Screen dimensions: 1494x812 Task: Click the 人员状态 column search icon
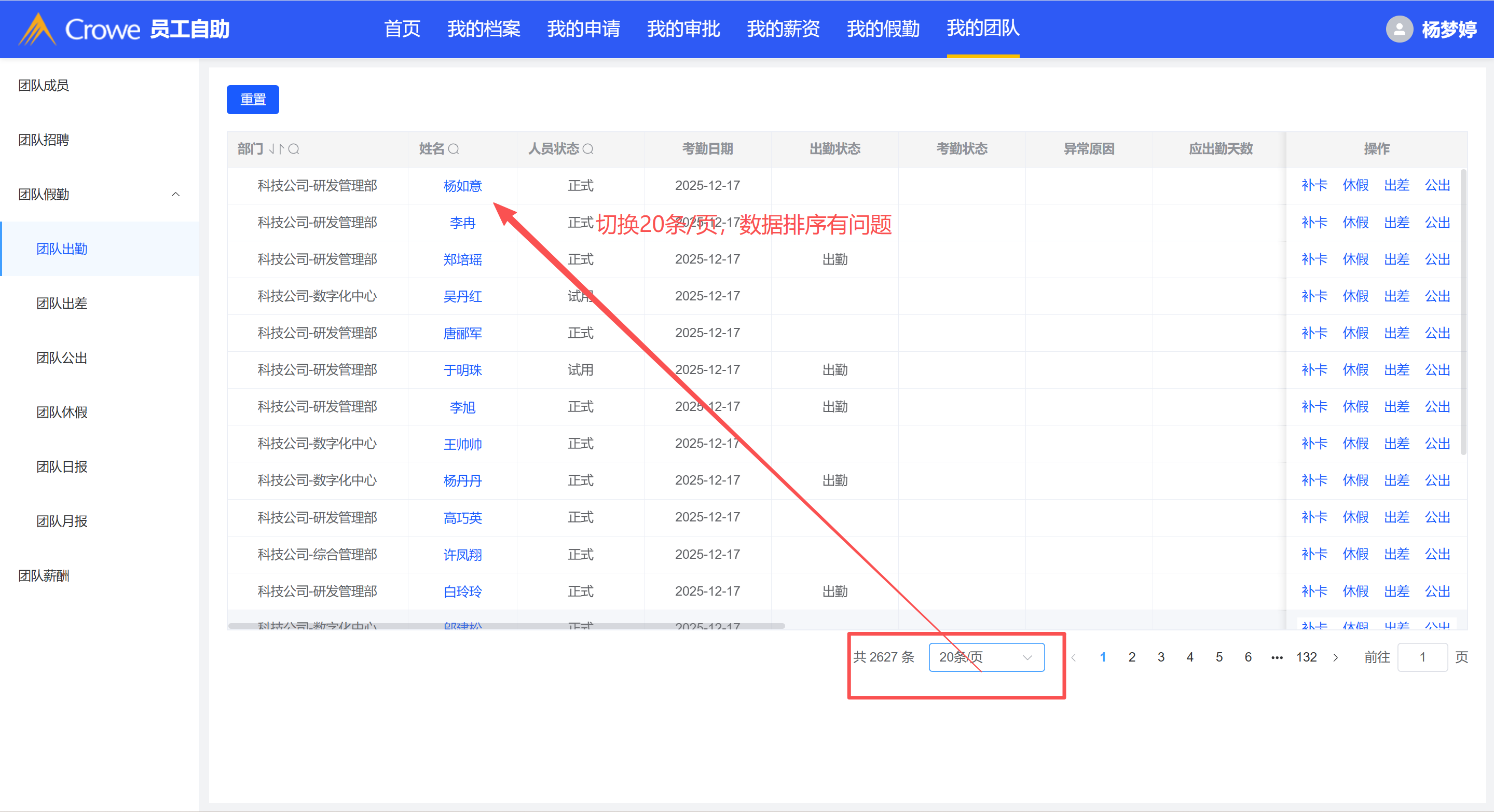click(587, 149)
